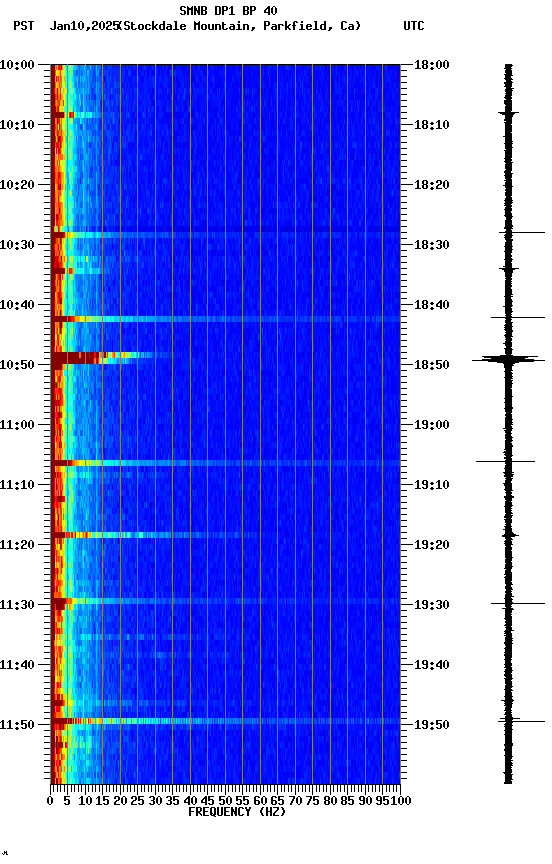Click the '50' frequency axis label
This screenshot has height=864, width=552.
click(225, 802)
